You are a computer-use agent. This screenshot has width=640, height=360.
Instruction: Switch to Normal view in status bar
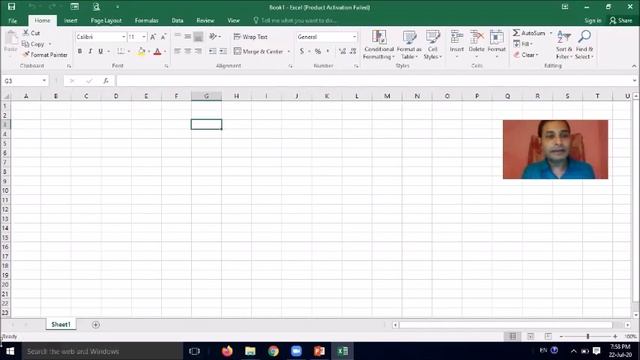(x=513, y=336)
